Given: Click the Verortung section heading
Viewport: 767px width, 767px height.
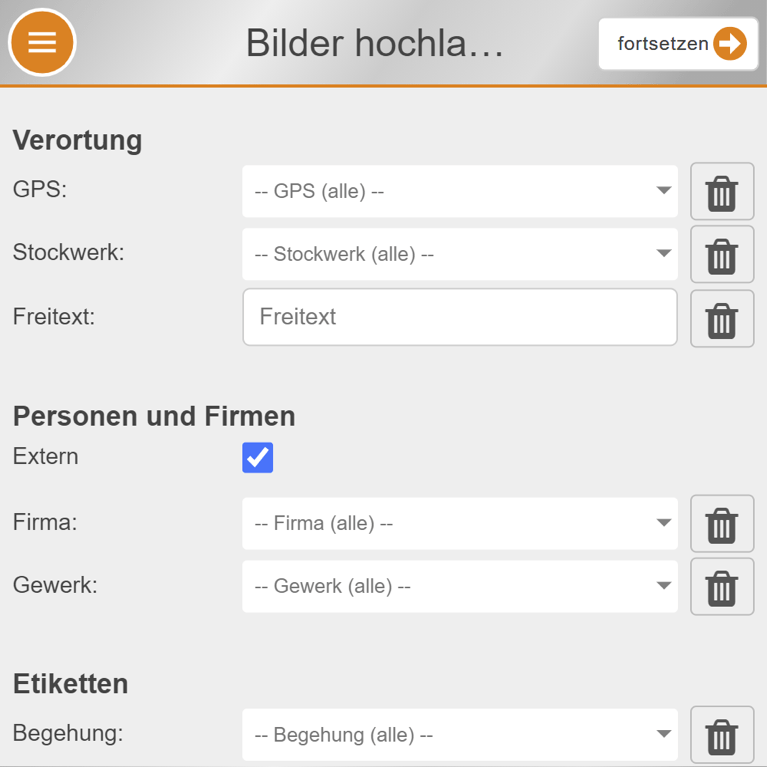Looking at the screenshot, I should (78, 140).
